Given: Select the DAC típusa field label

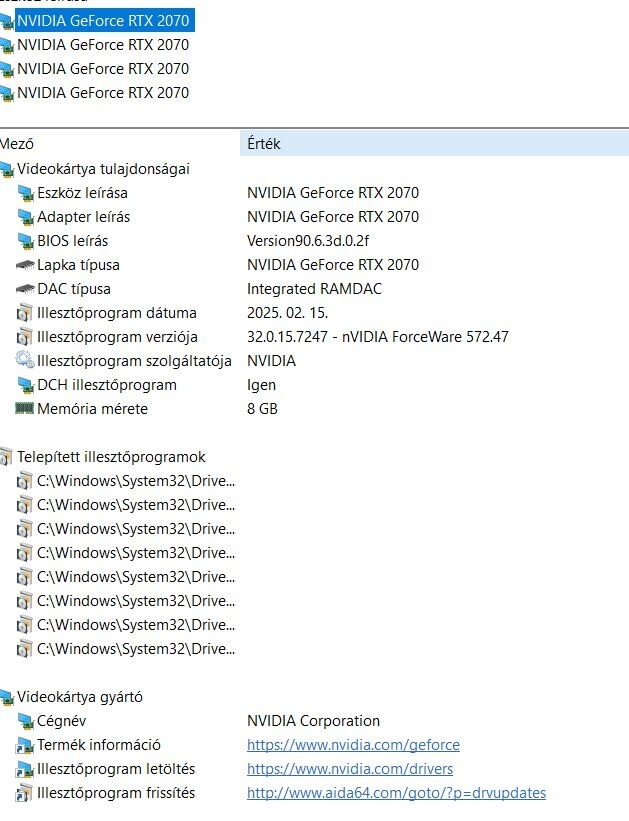Looking at the screenshot, I should tap(74, 289).
